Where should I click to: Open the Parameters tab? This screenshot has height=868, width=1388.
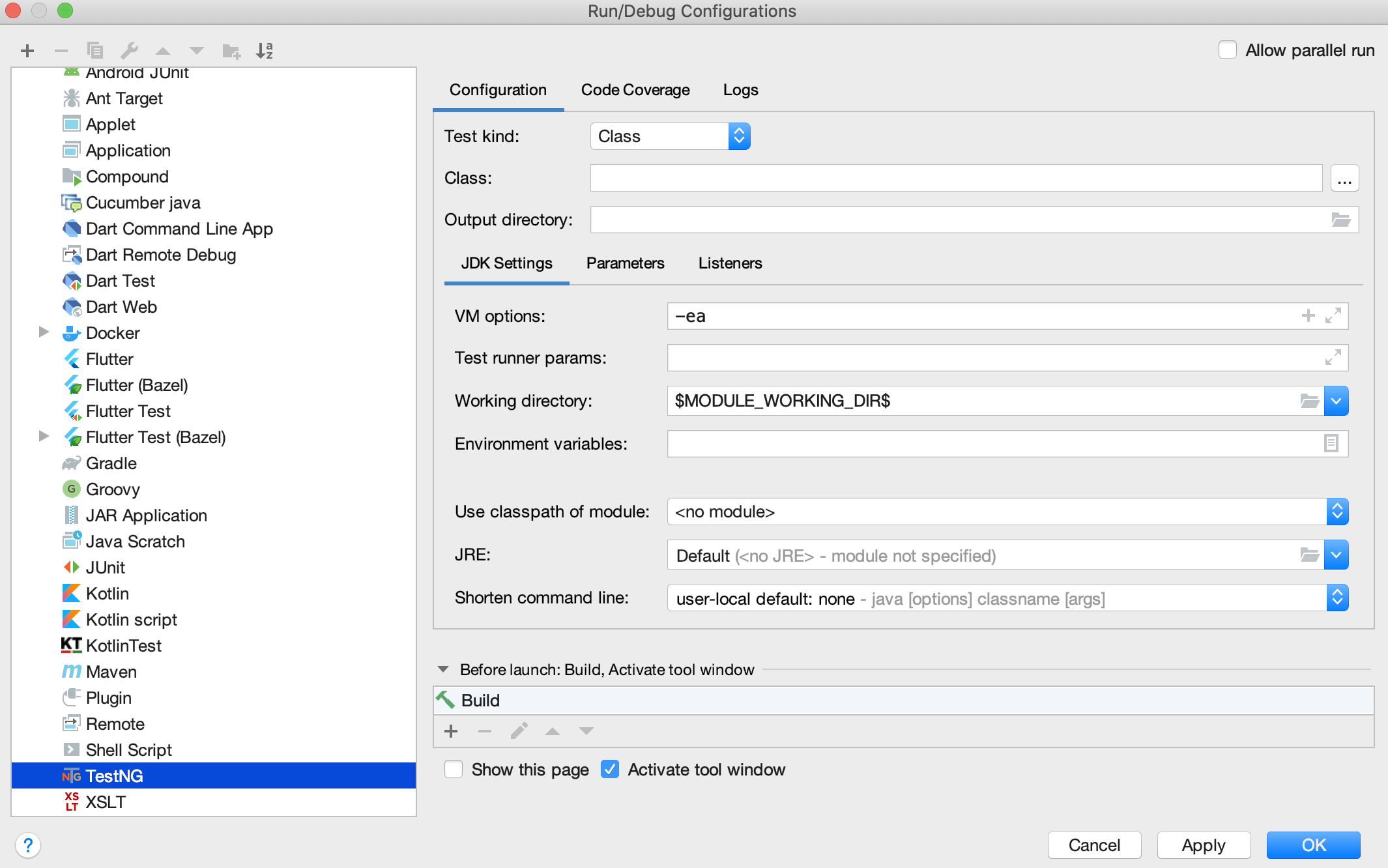point(625,263)
